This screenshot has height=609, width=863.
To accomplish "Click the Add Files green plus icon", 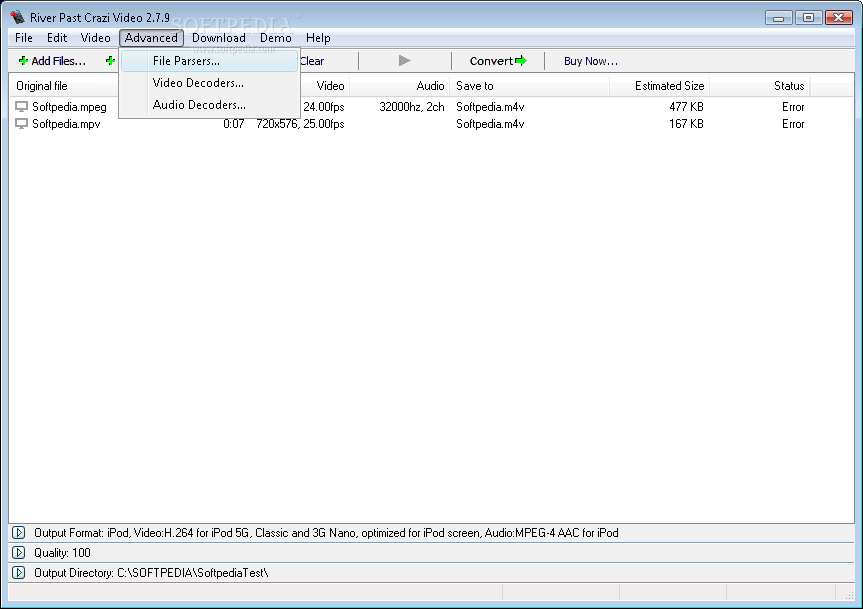I will (x=23, y=61).
